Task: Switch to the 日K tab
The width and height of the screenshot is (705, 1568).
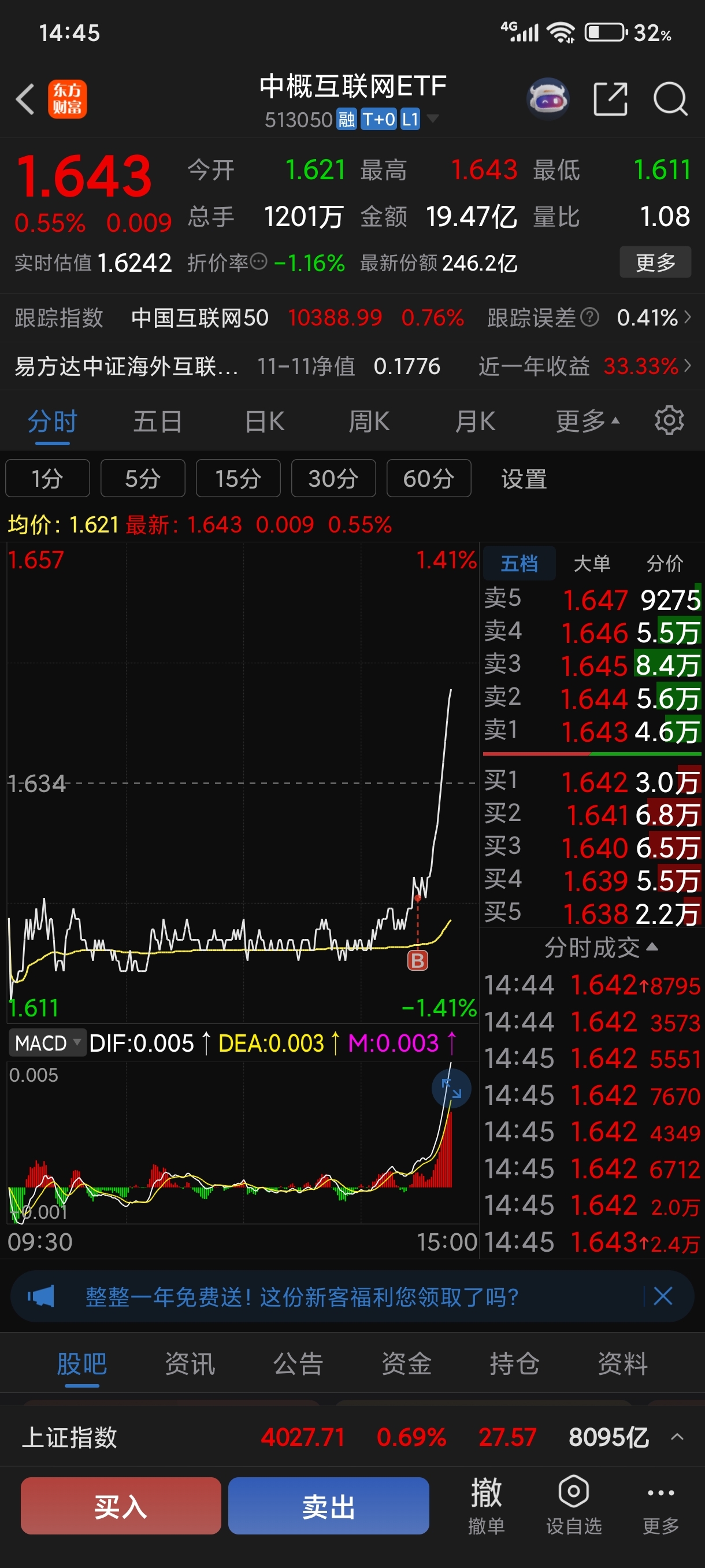Action: click(265, 421)
